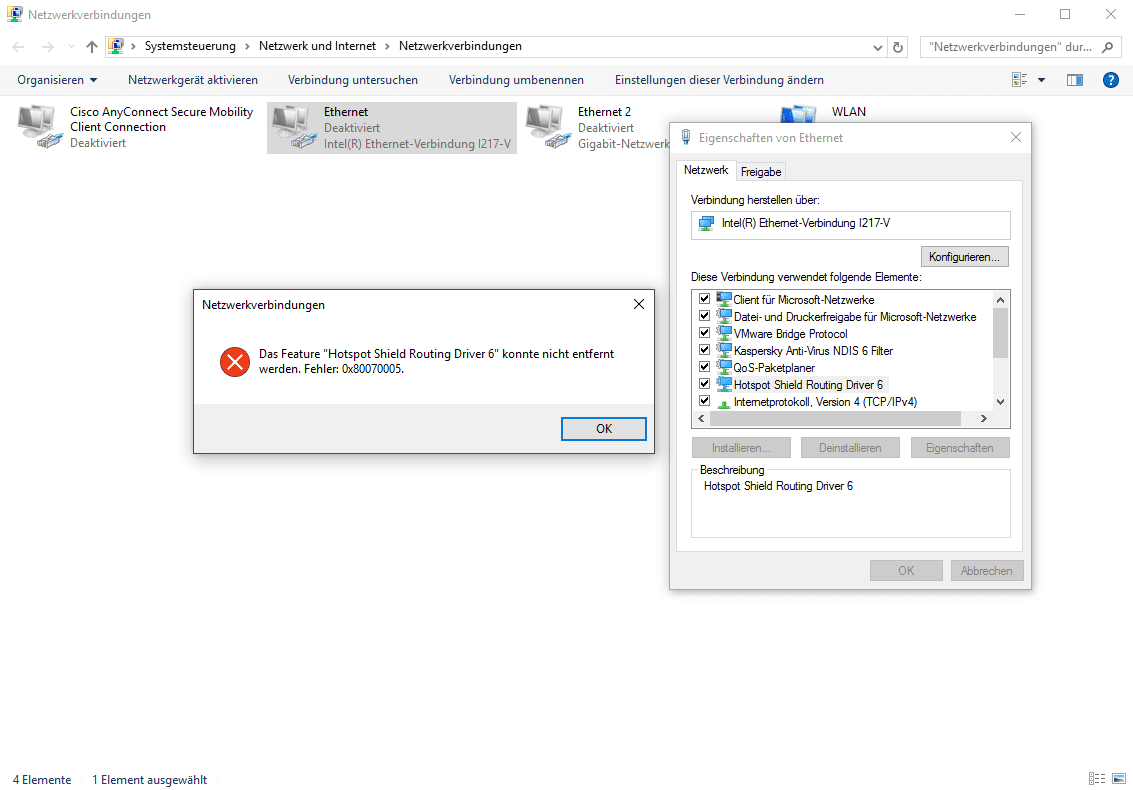Open the view options dropdown arrow
Viewport: 1133px width, 790px height.
1041,80
